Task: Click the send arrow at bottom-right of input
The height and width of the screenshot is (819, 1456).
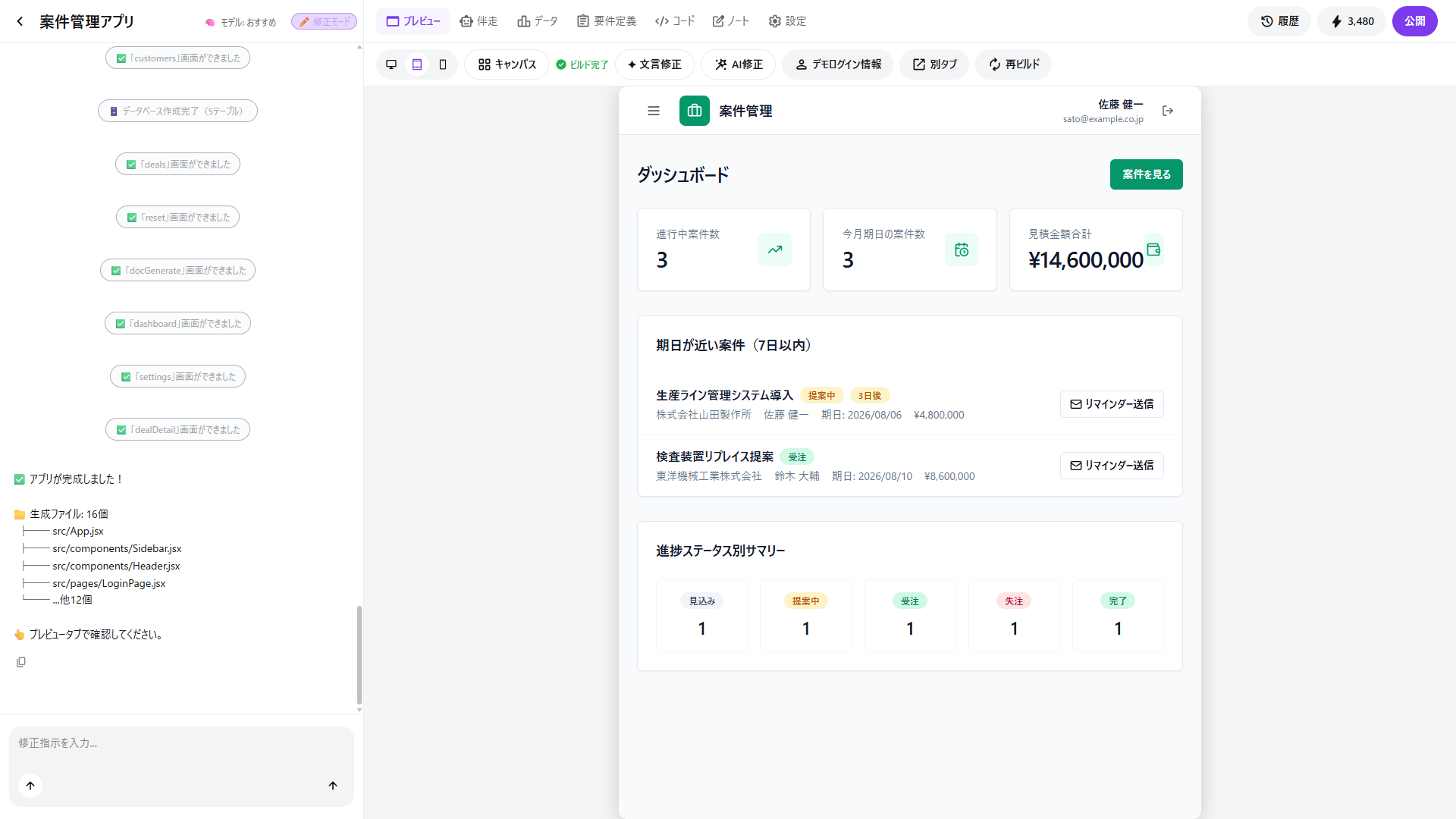Action: [x=333, y=786]
